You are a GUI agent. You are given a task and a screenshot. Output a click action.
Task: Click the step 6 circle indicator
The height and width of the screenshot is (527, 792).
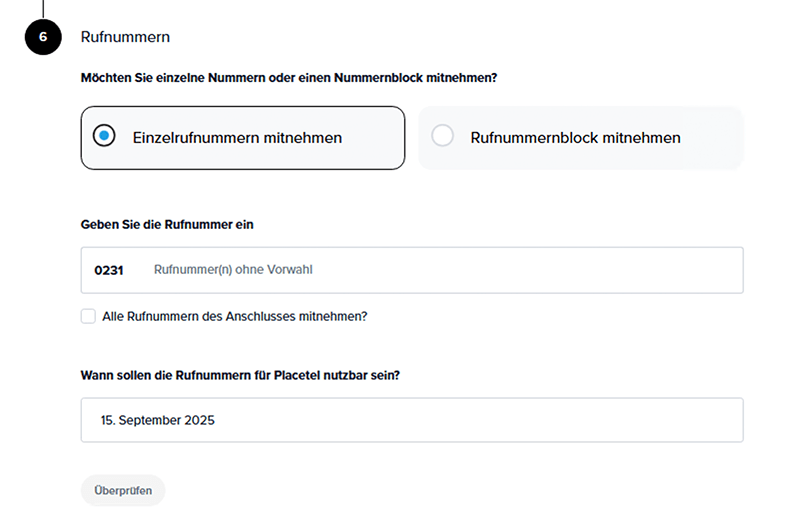coord(43,37)
